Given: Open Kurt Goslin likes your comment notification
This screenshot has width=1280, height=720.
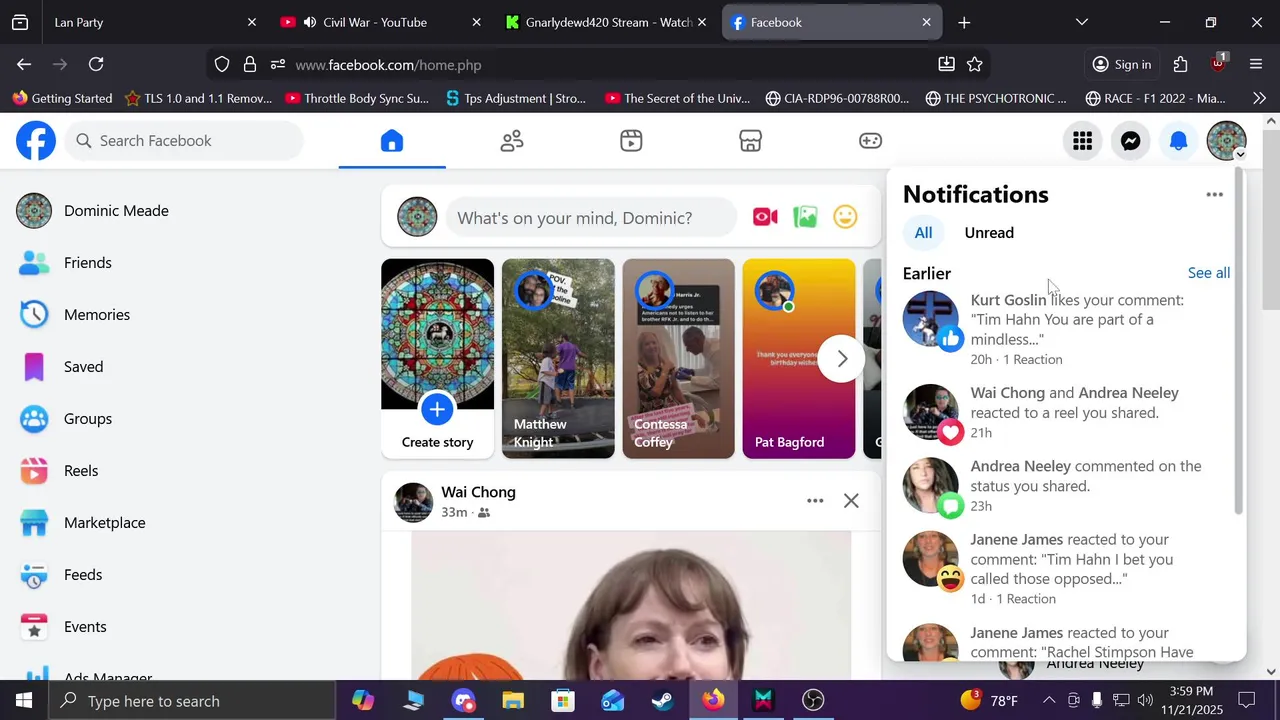Looking at the screenshot, I should tap(1066, 329).
